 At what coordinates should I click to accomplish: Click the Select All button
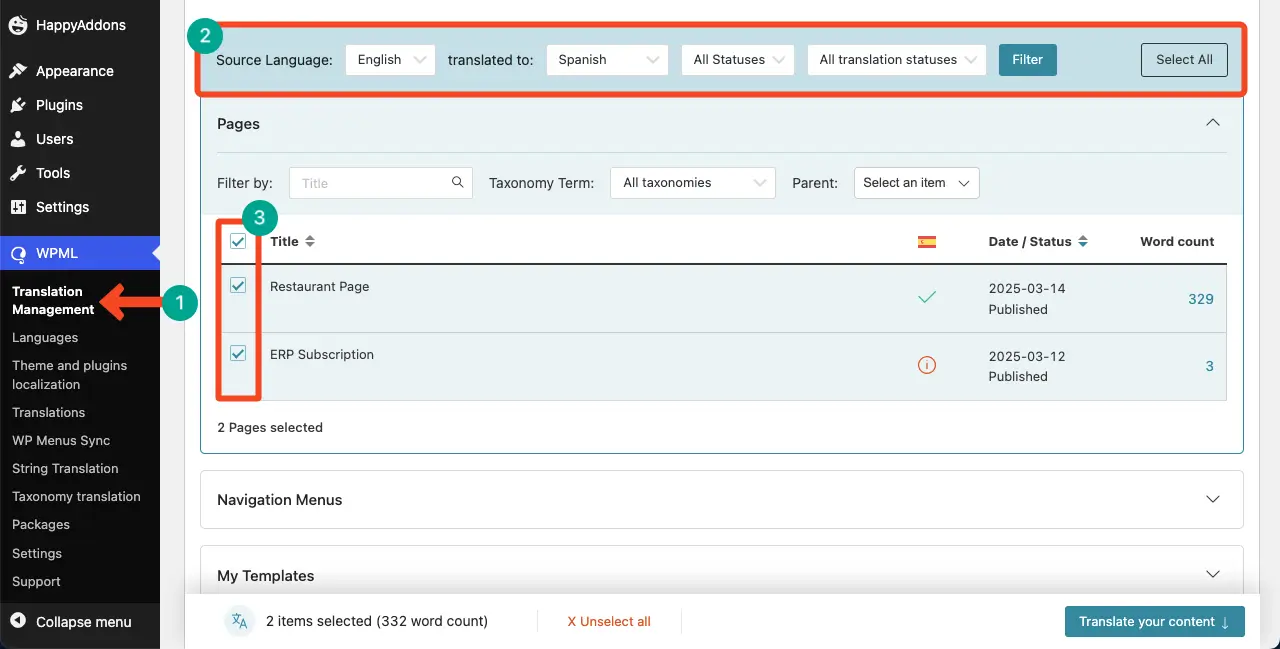(x=1185, y=59)
